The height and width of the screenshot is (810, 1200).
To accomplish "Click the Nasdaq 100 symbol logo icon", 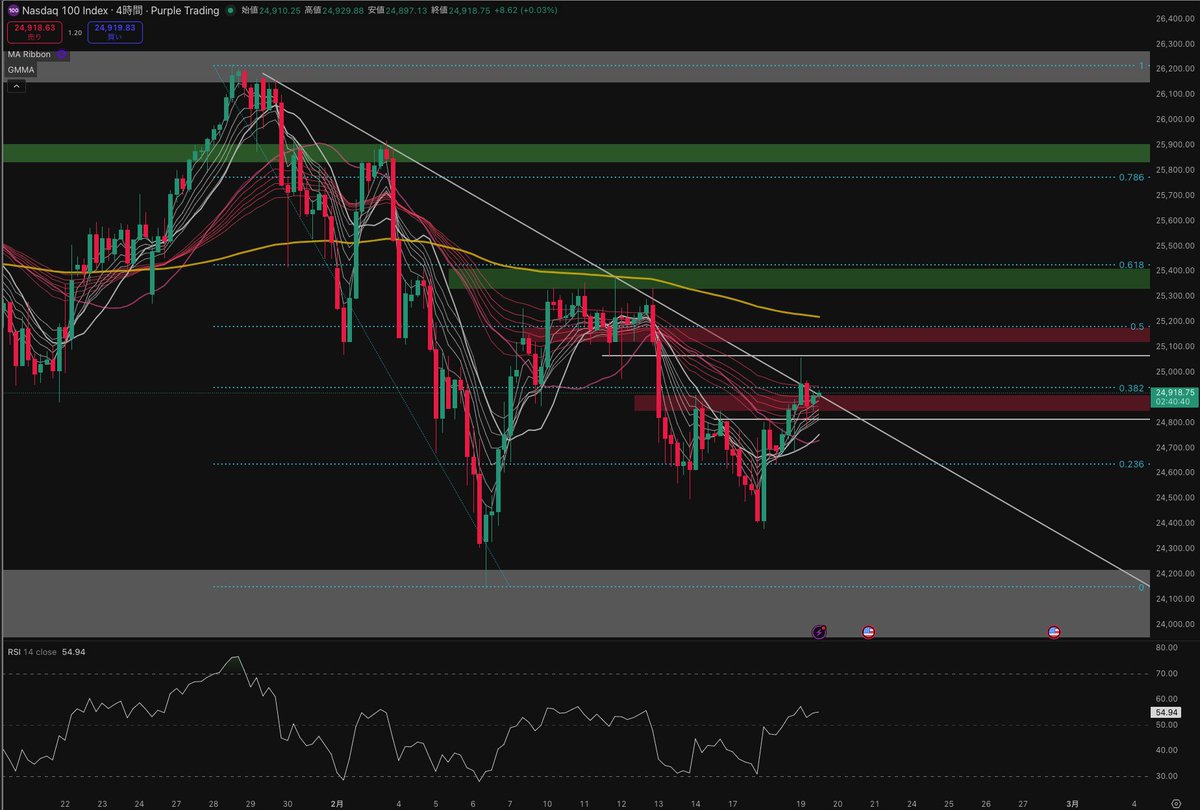I will point(13,10).
